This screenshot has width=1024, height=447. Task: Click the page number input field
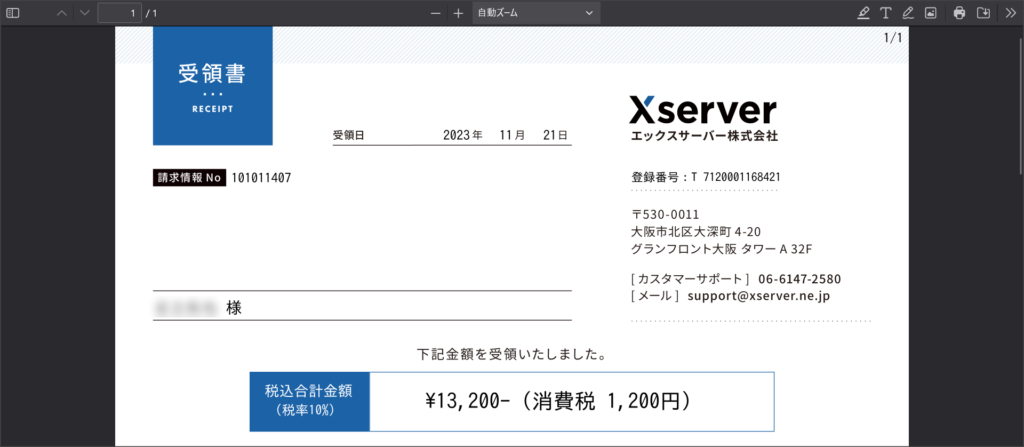coord(120,13)
